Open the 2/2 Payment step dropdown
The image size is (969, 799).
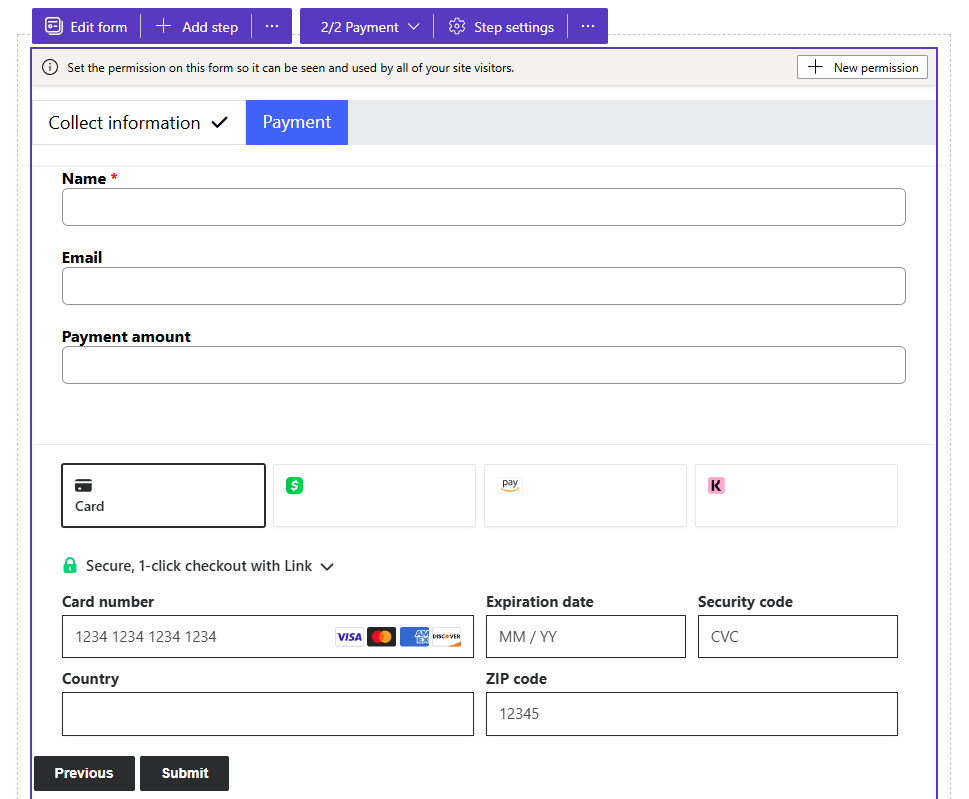click(x=370, y=27)
